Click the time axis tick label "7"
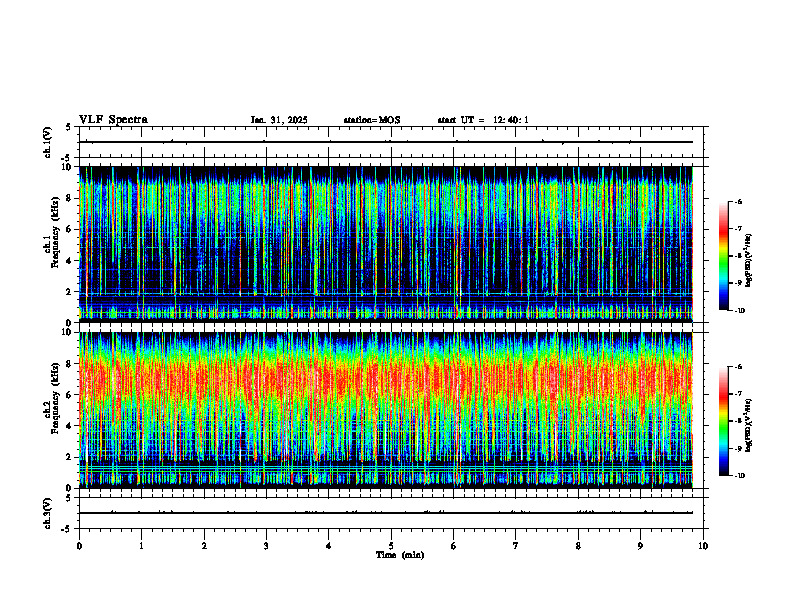792x612 pixels. [x=516, y=546]
